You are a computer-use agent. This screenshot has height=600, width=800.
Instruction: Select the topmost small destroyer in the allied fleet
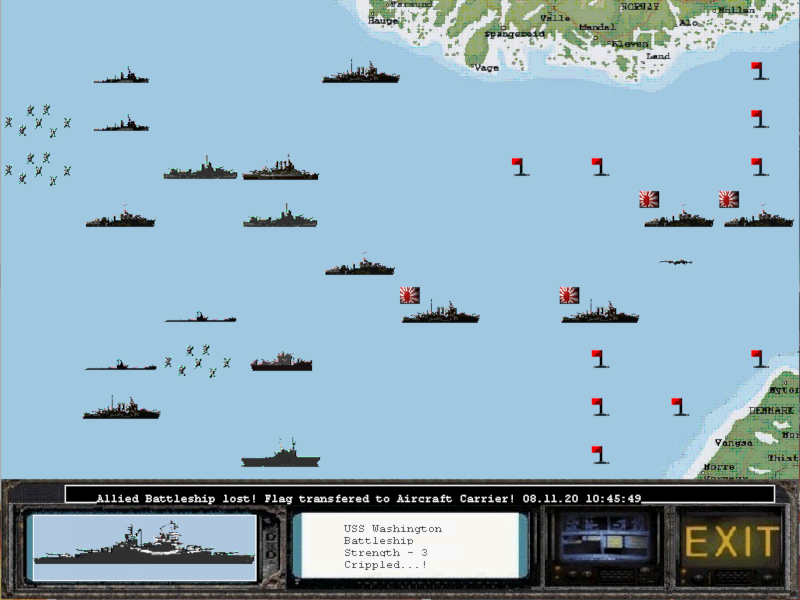(x=121, y=76)
